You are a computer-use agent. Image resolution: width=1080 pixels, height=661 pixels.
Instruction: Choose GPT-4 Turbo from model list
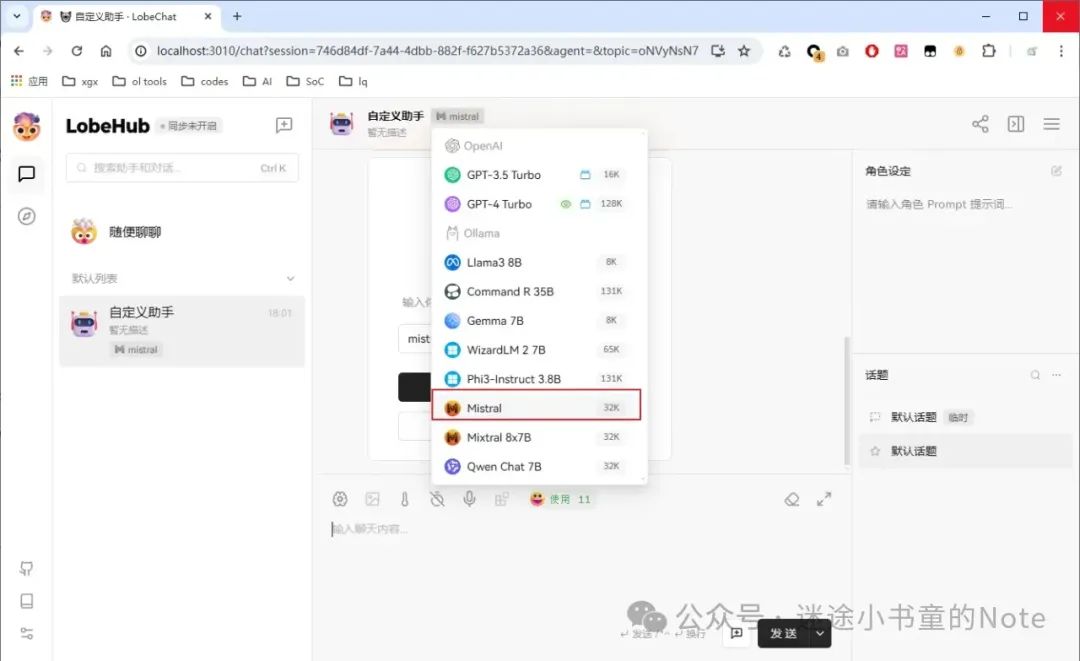tap(536, 204)
